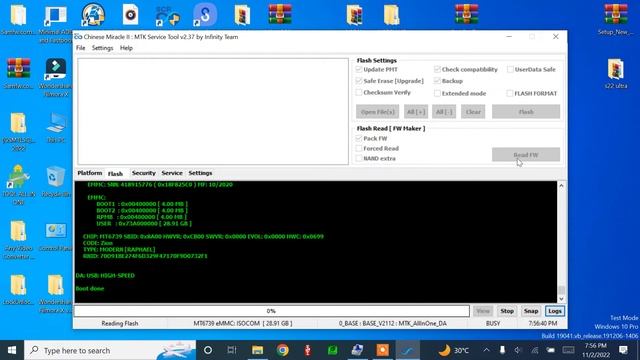This screenshot has width=640, height=360.
Task: Show hidden tray icons chevron
Action: [486, 350]
